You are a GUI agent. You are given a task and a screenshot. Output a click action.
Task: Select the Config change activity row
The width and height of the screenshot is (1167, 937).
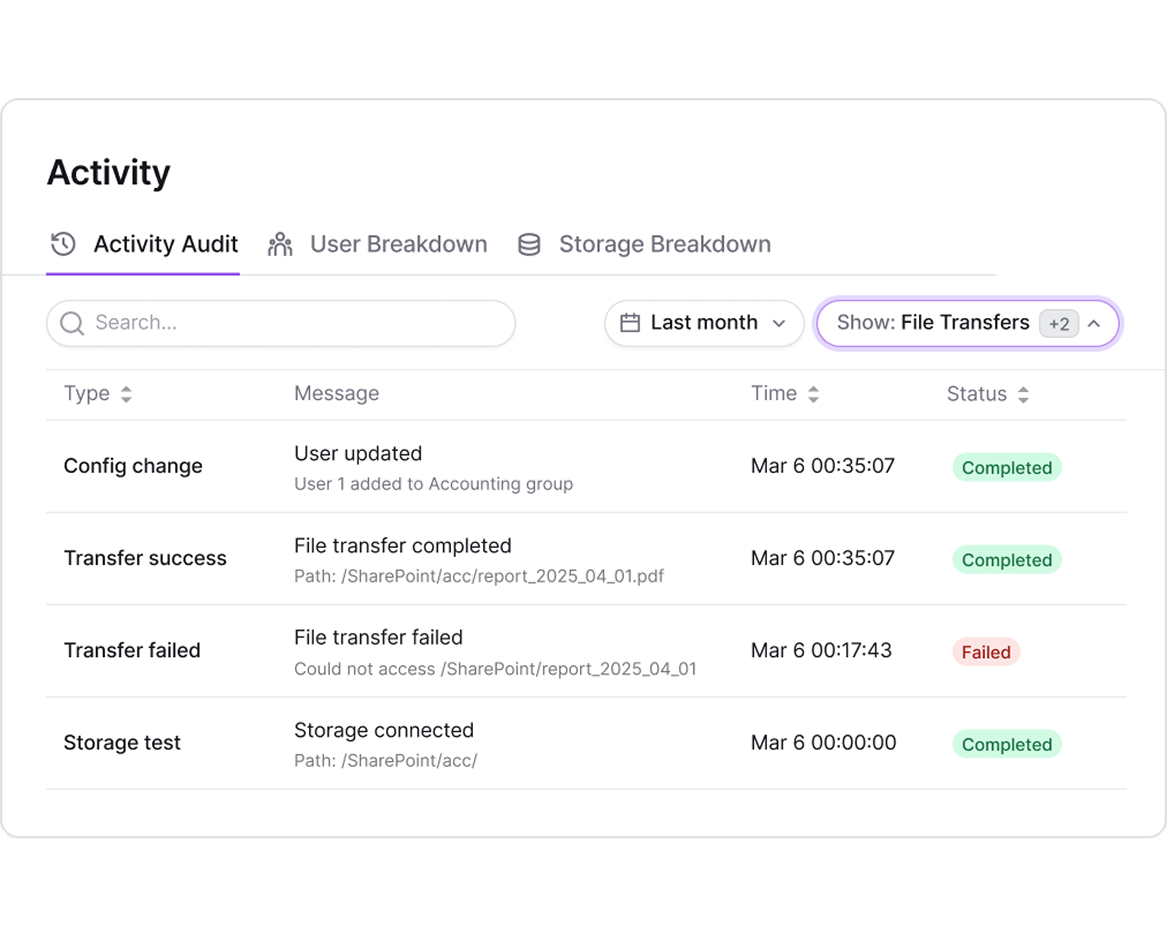(x=133, y=466)
